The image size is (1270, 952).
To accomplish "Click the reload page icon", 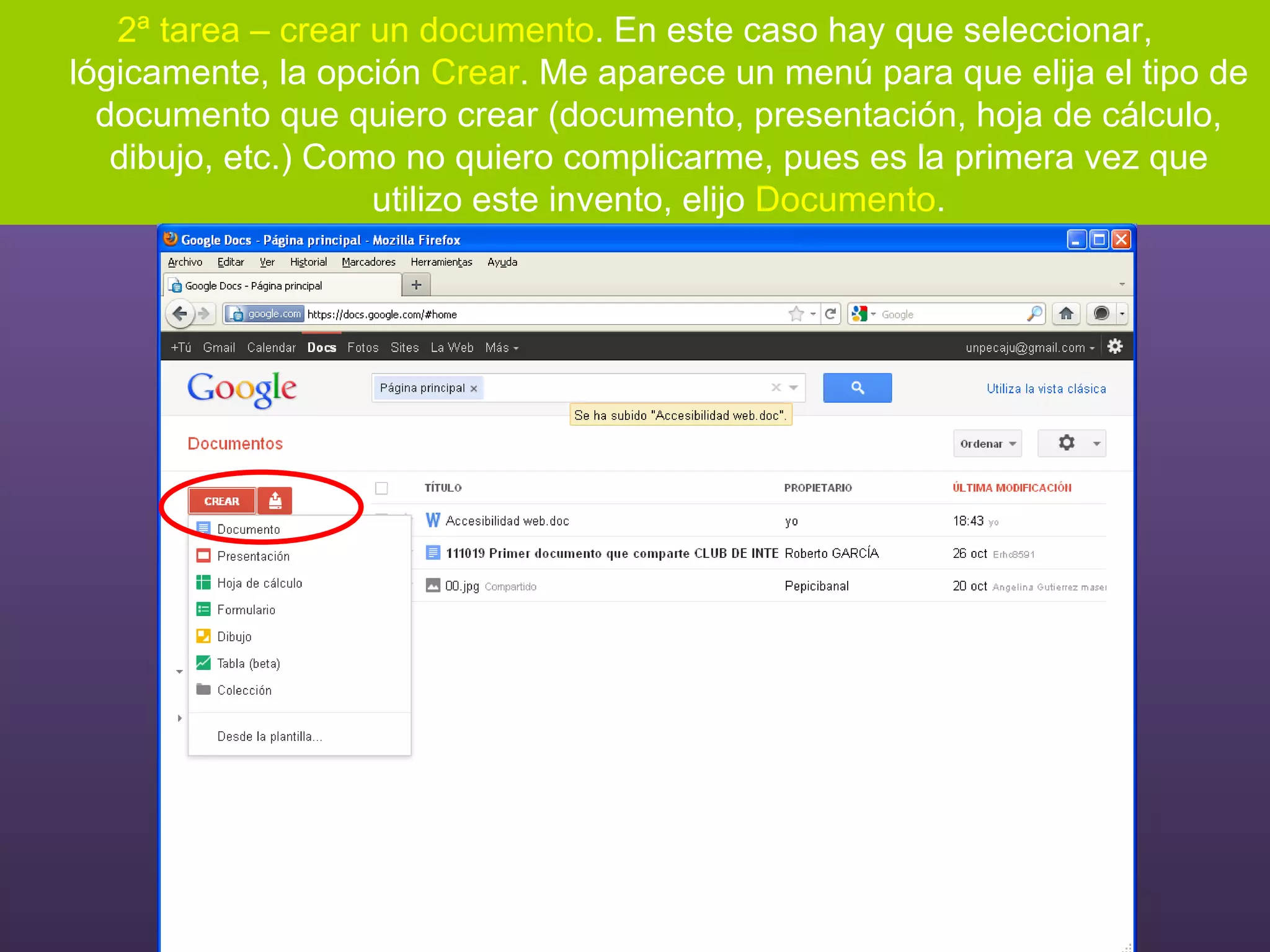I will pyautogui.click(x=830, y=314).
